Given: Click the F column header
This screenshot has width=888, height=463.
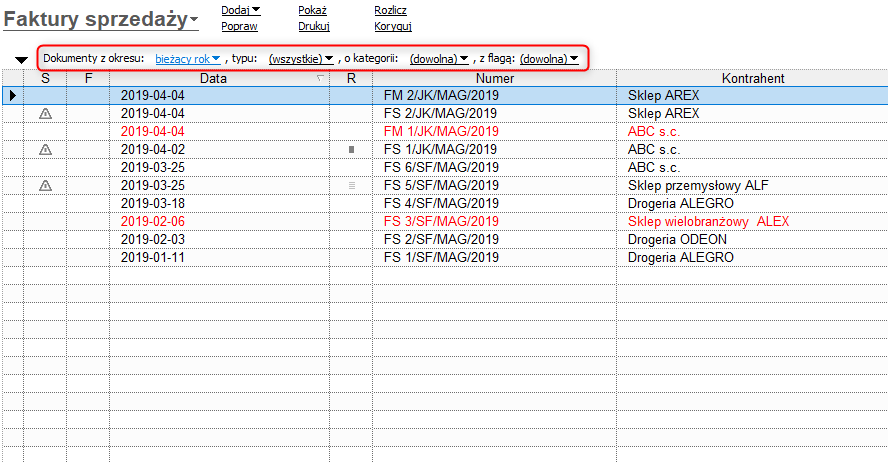Looking at the screenshot, I should [88, 78].
